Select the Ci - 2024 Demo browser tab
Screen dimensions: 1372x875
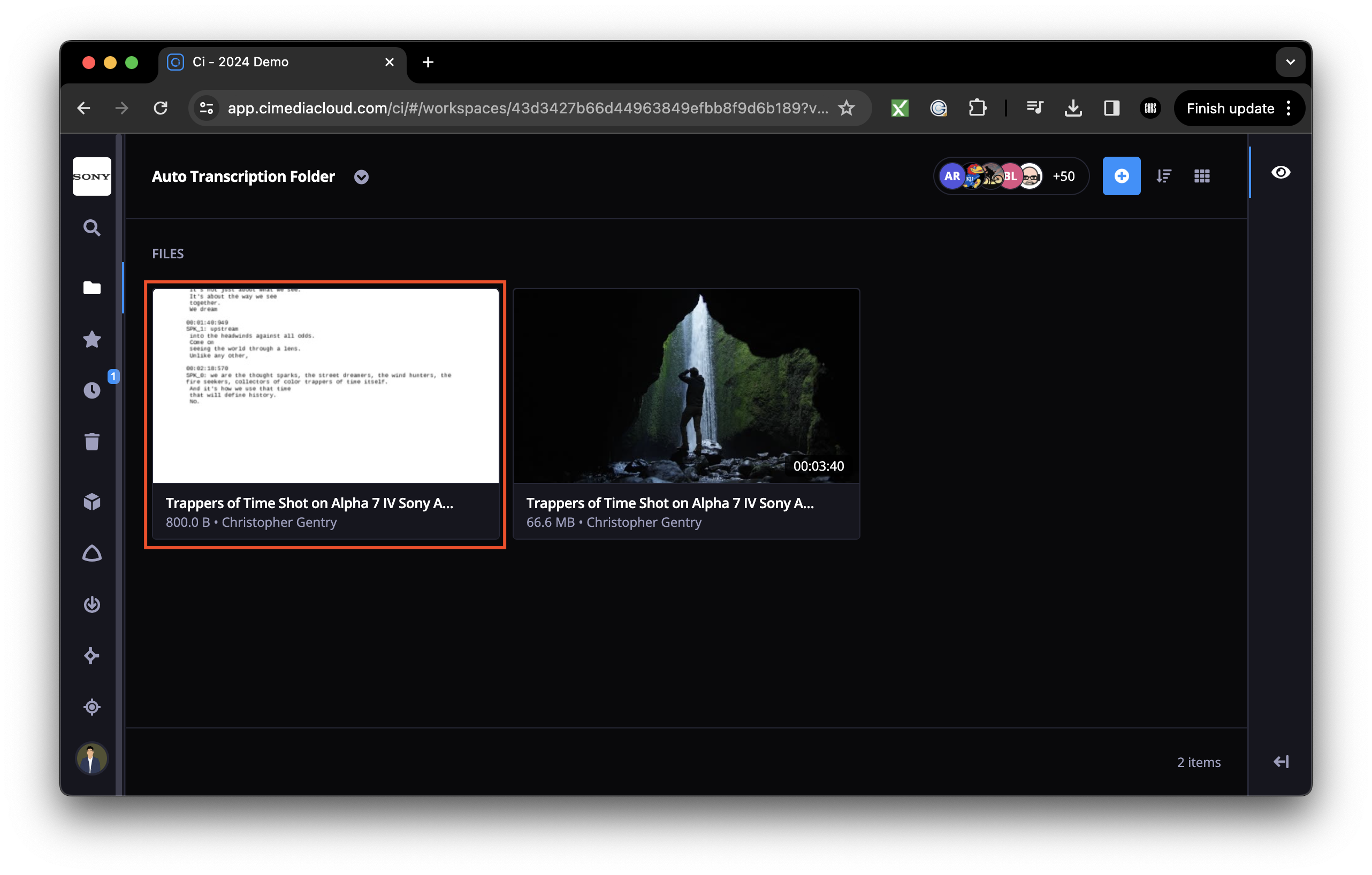click(256, 62)
